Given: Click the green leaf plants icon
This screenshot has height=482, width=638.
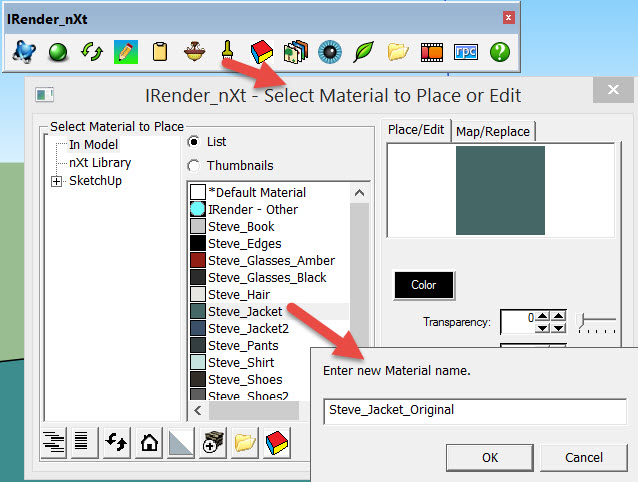Looking at the screenshot, I should pyautogui.click(x=363, y=51).
